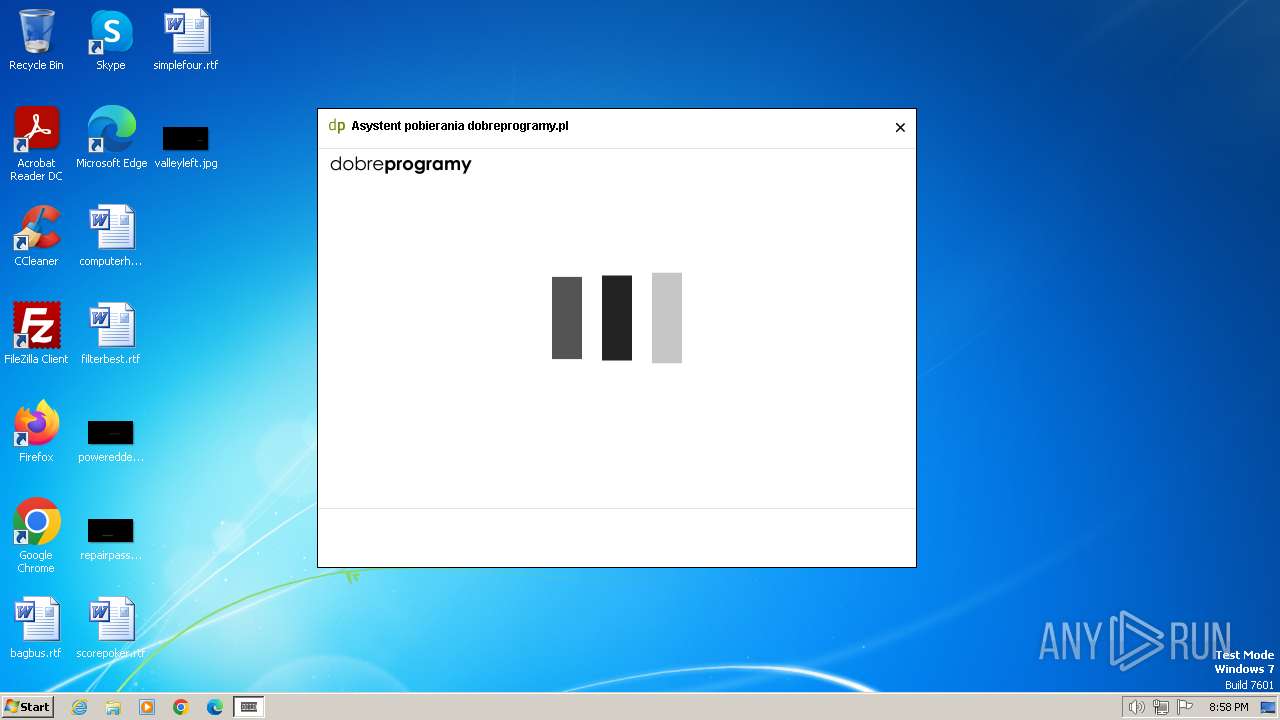Open Google Chrome desktop shortcut
1280x720 pixels.
[x=36, y=536]
